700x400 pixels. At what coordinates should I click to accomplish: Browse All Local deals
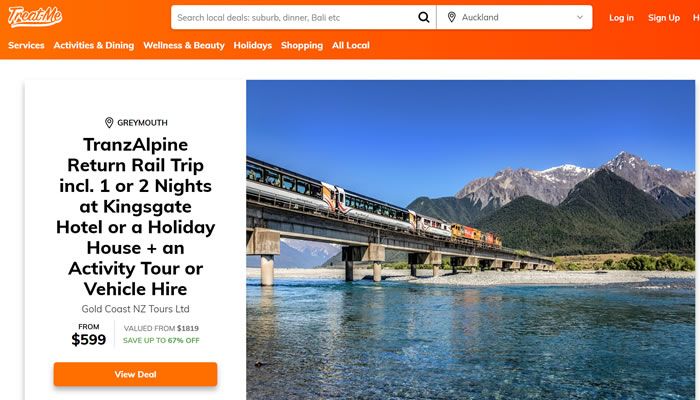tap(351, 45)
